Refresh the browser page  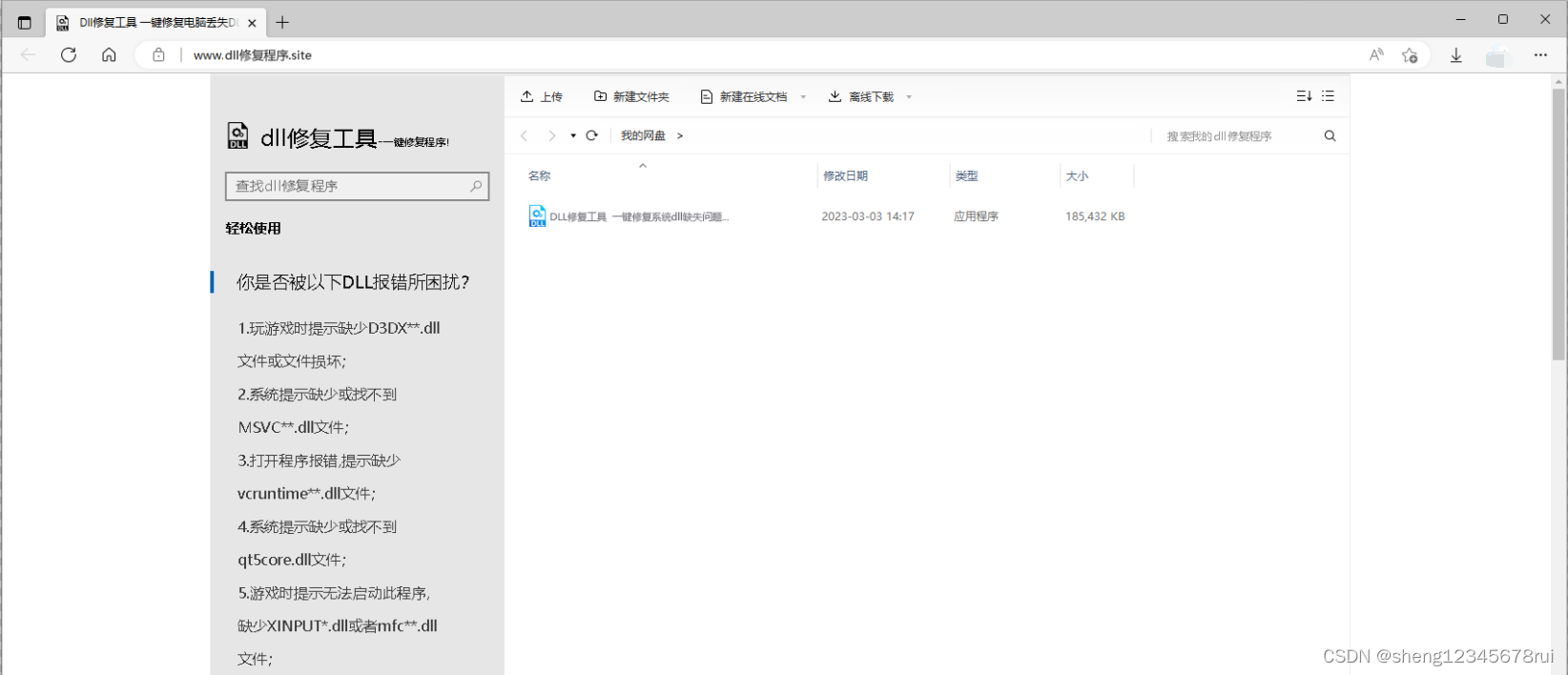click(69, 55)
